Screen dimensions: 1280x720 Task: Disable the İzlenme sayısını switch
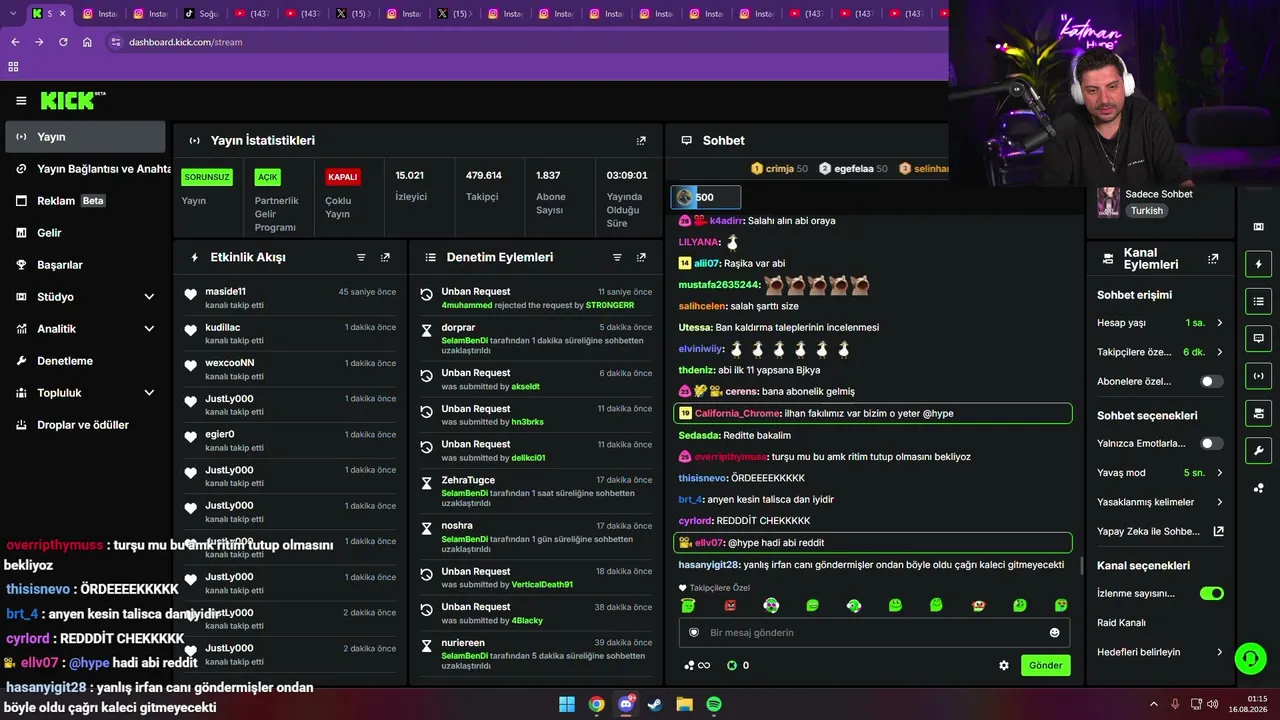(x=1211, y=593)
